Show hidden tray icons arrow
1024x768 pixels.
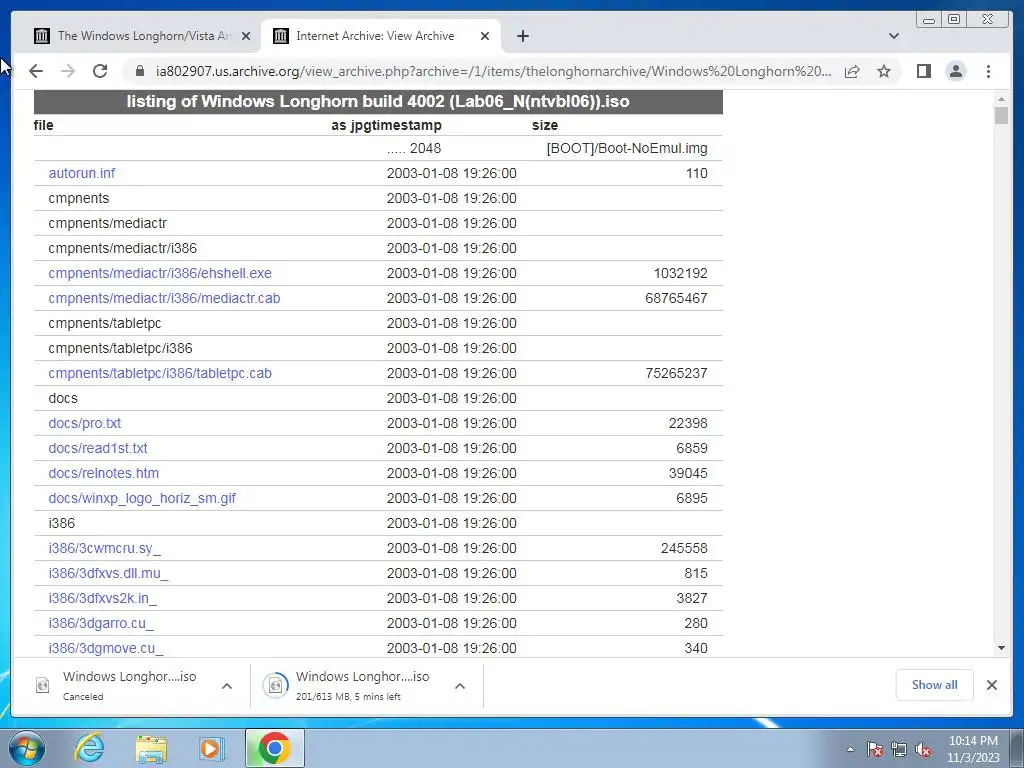point(850,749)
